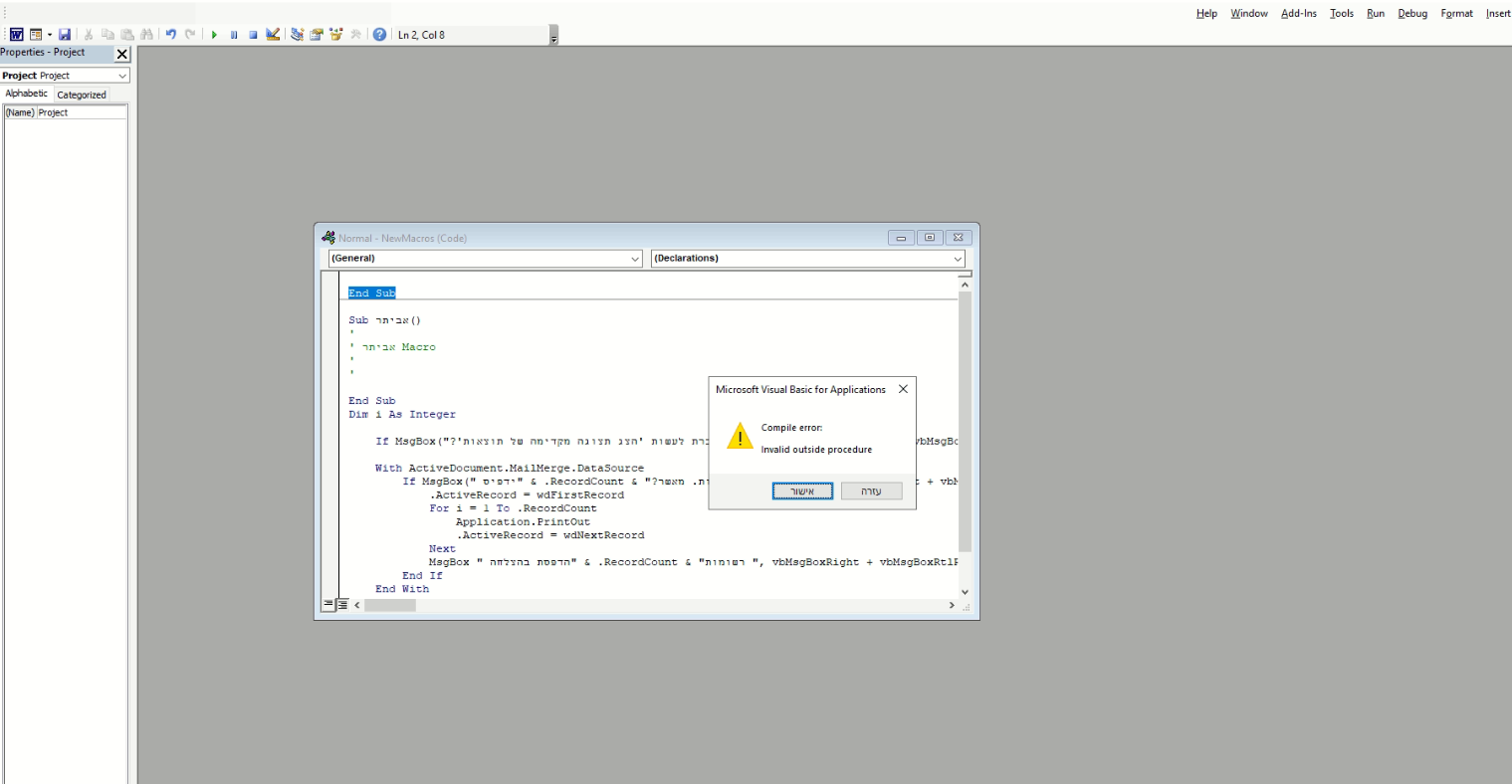Open the Insert menu
This screenshot has height=784, width=1512.
pyautogui.click(x=1497, y=13)
